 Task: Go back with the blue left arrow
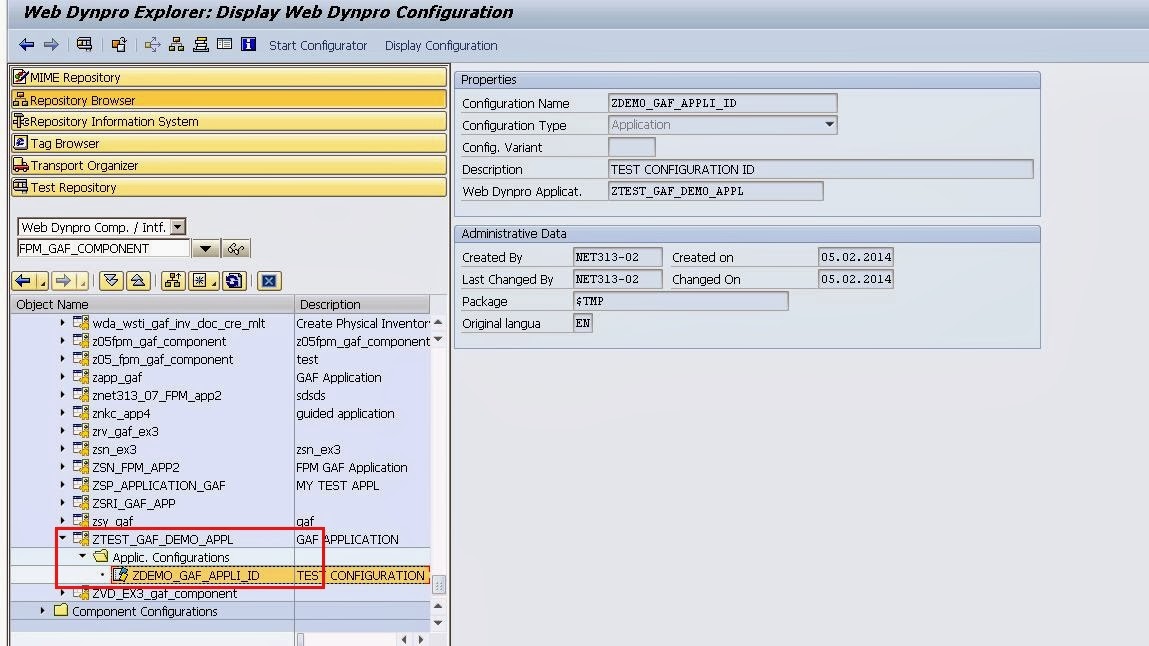point(26,45)
